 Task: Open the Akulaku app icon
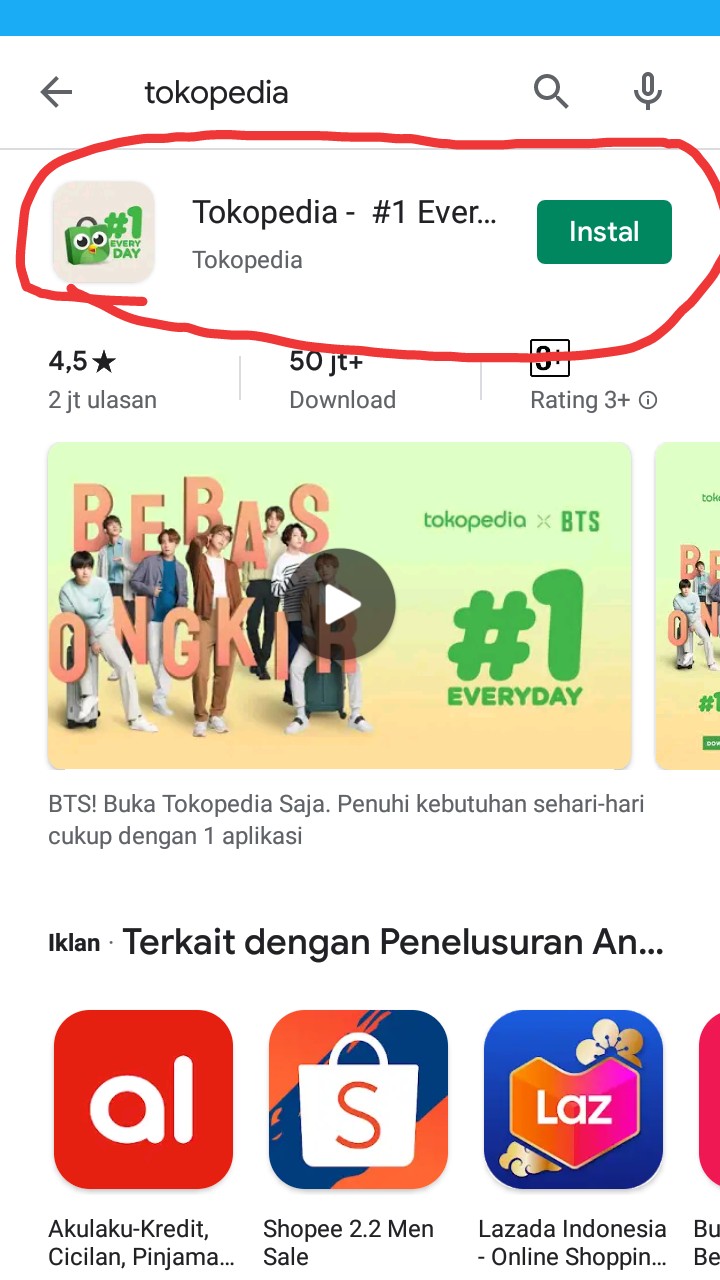pyautogui.click(x=143, y=1099)
